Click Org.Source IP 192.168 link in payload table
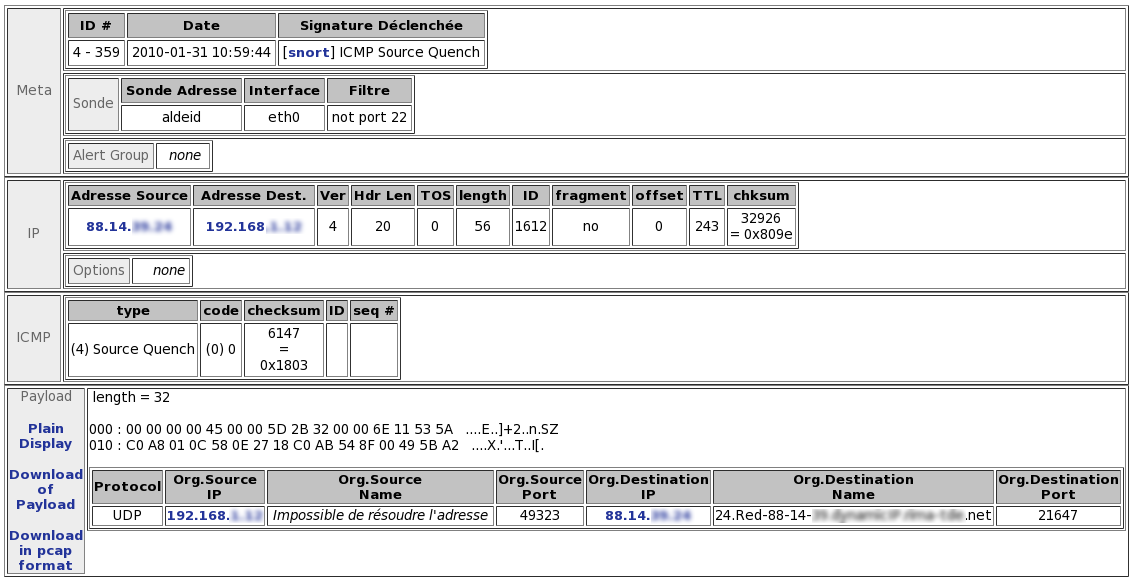 (x=214, y=516)
